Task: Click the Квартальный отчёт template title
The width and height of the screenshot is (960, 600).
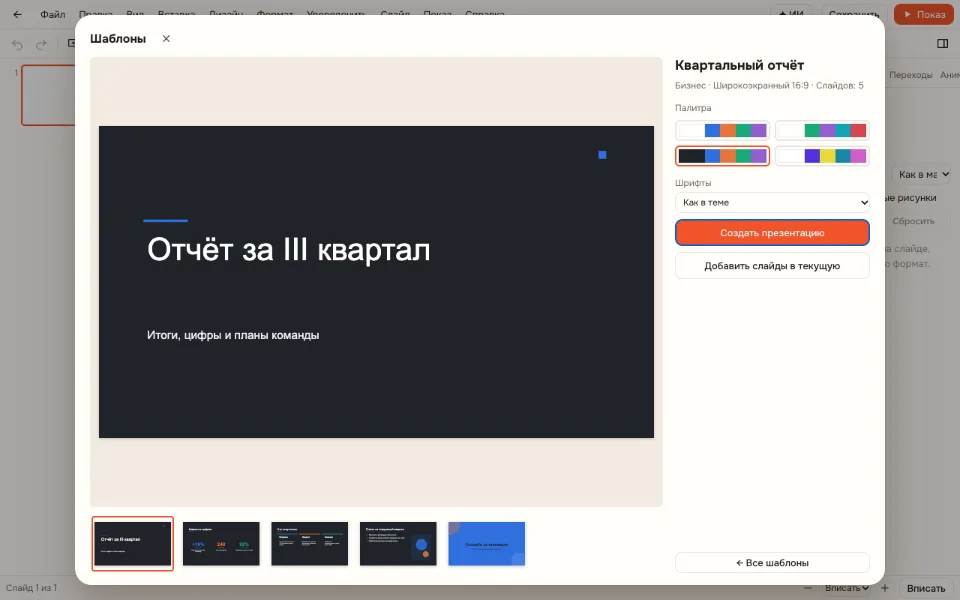Action: (740, 65)
